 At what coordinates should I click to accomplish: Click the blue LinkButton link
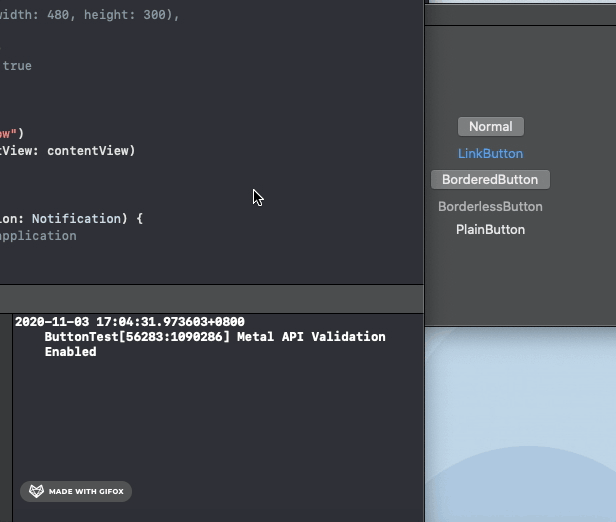tap(490, 153)
